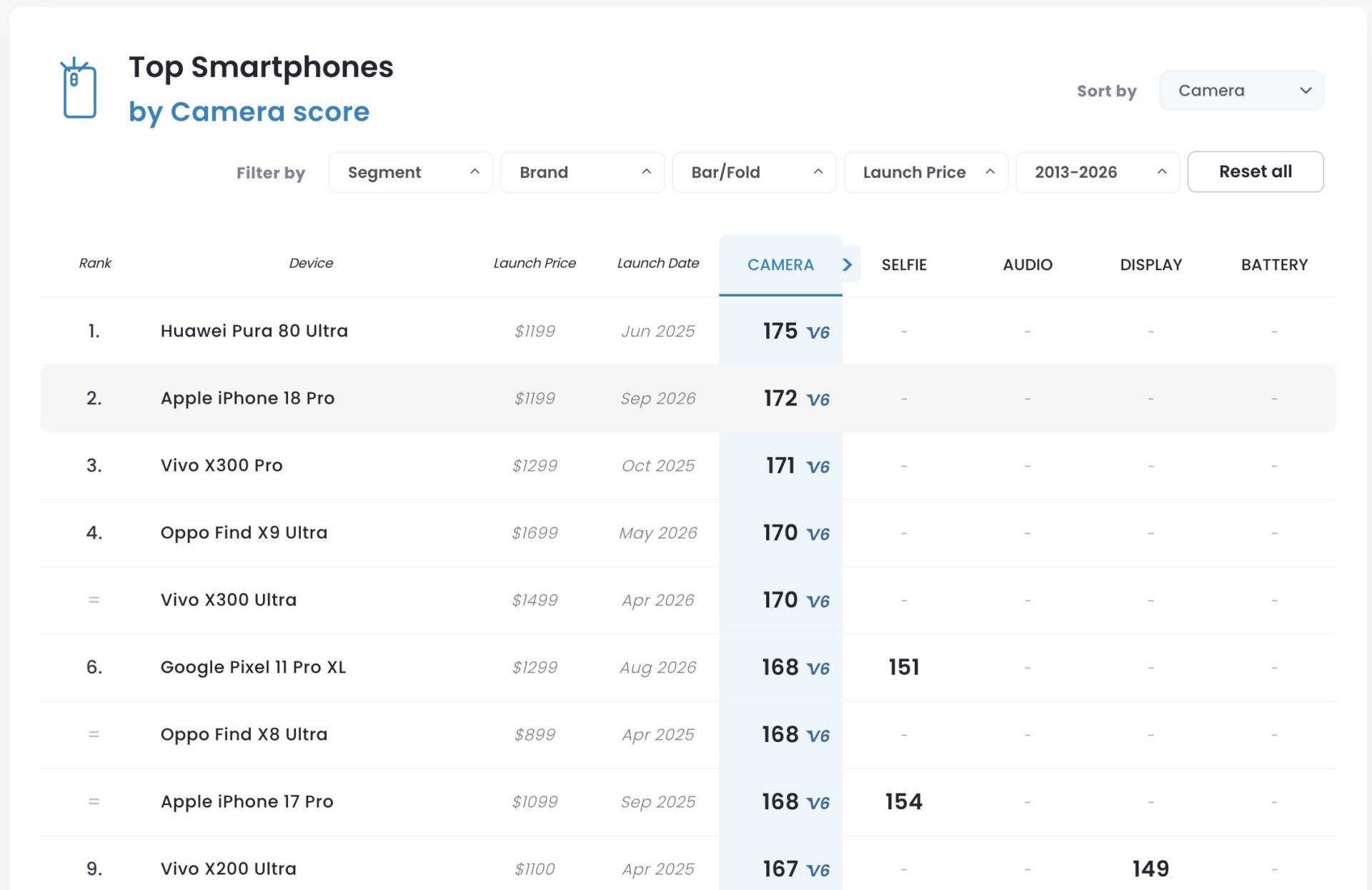Click the May 2026 launch date
The image size is (1372, 890).
658,533
